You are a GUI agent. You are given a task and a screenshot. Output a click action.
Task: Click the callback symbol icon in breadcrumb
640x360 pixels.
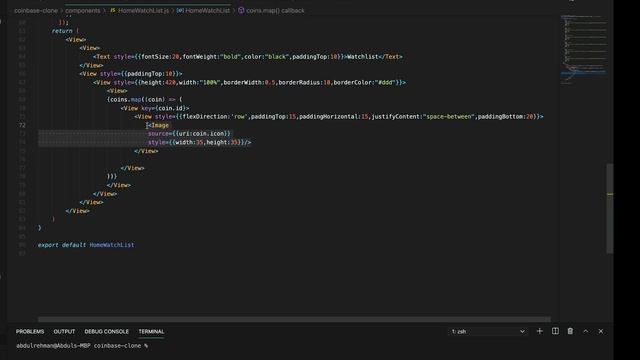[241, 11]
